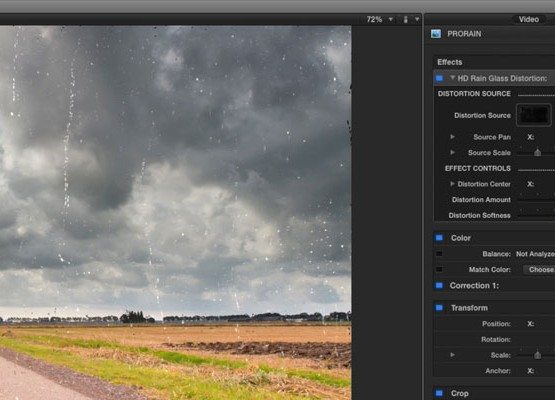Screen dimensions: 555x400
Task: Expand the Distortion Center parameter
Action: [452, 184]
